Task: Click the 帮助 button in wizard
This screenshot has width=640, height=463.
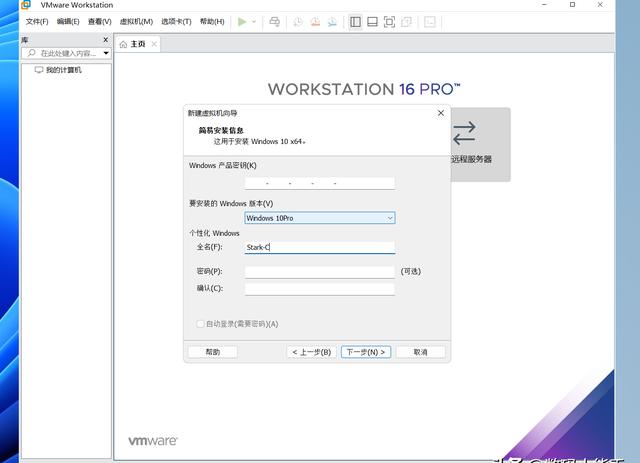Action: point(212,352)
